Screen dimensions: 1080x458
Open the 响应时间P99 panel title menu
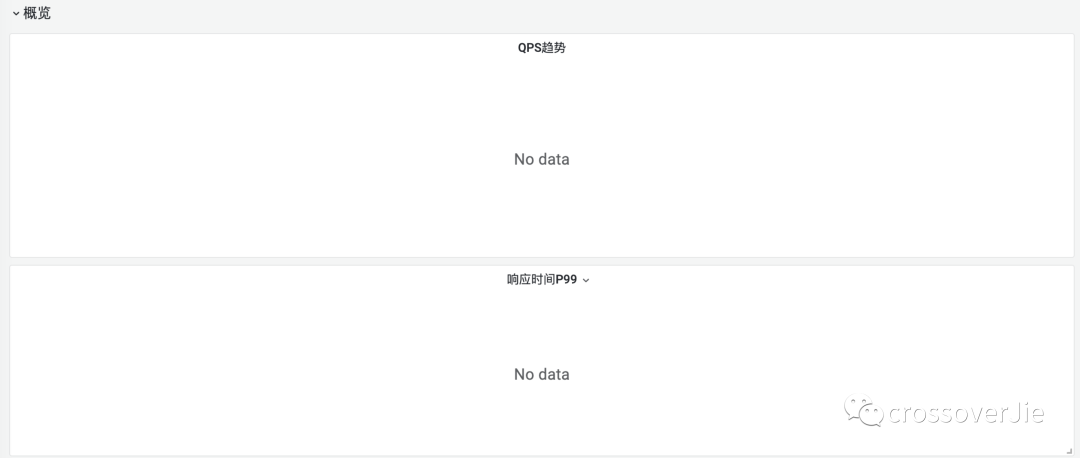pos(542,280)
